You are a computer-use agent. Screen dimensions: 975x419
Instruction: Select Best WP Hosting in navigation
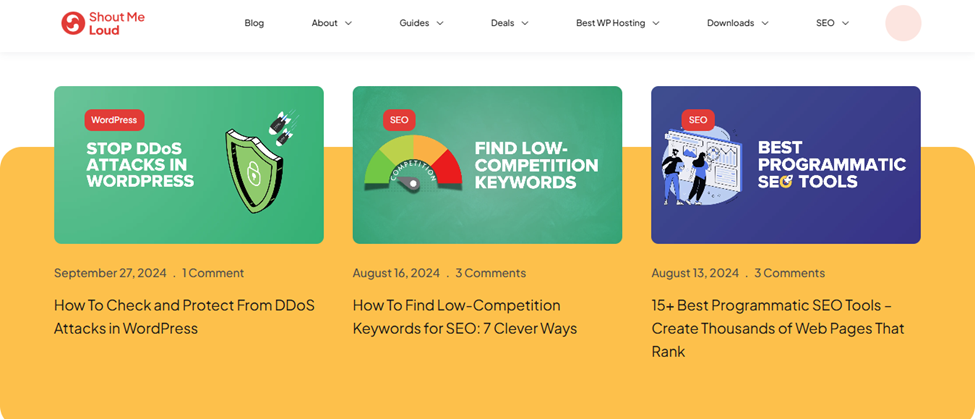click(x=611, y=23)
